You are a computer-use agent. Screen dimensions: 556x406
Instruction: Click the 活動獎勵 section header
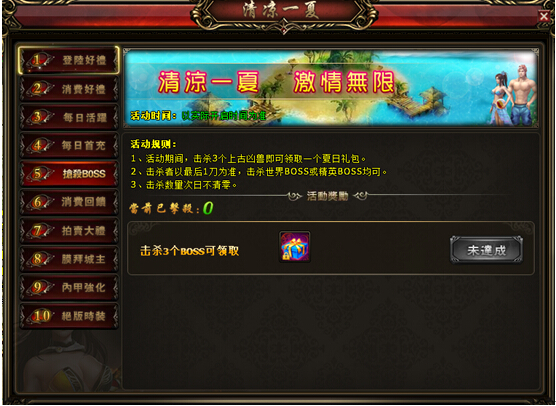tap(327, 196)
